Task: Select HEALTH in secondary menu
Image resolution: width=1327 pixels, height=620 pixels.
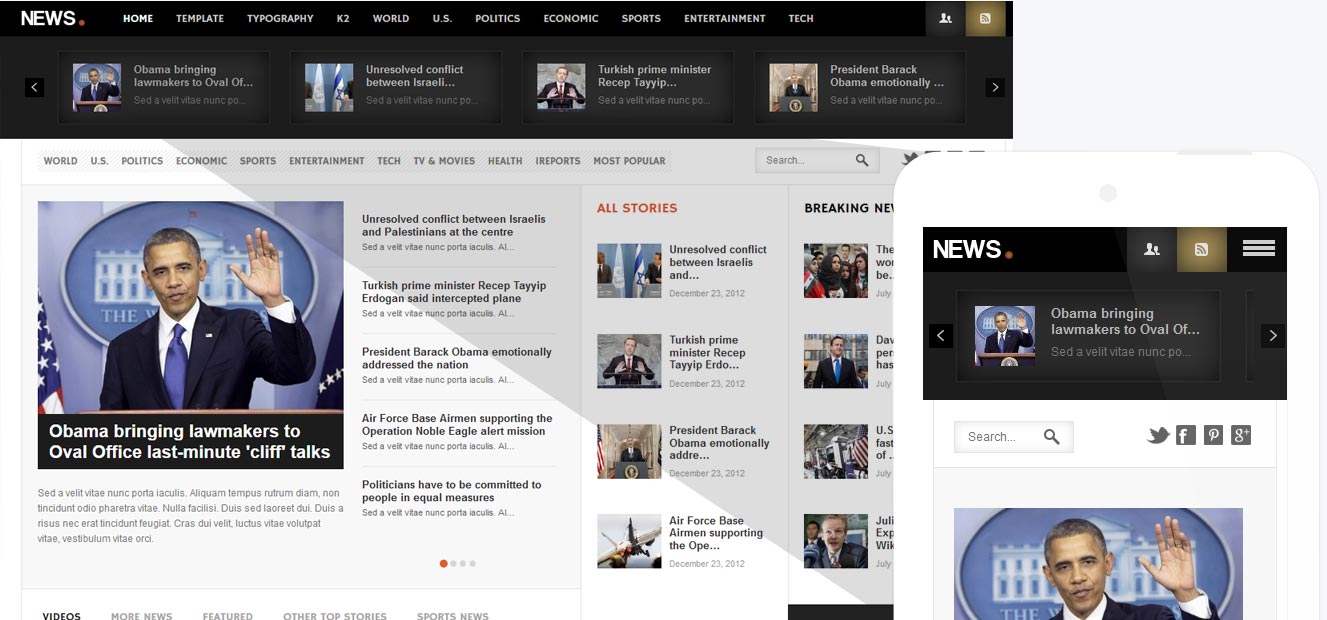Action: [x=505, y=160]
